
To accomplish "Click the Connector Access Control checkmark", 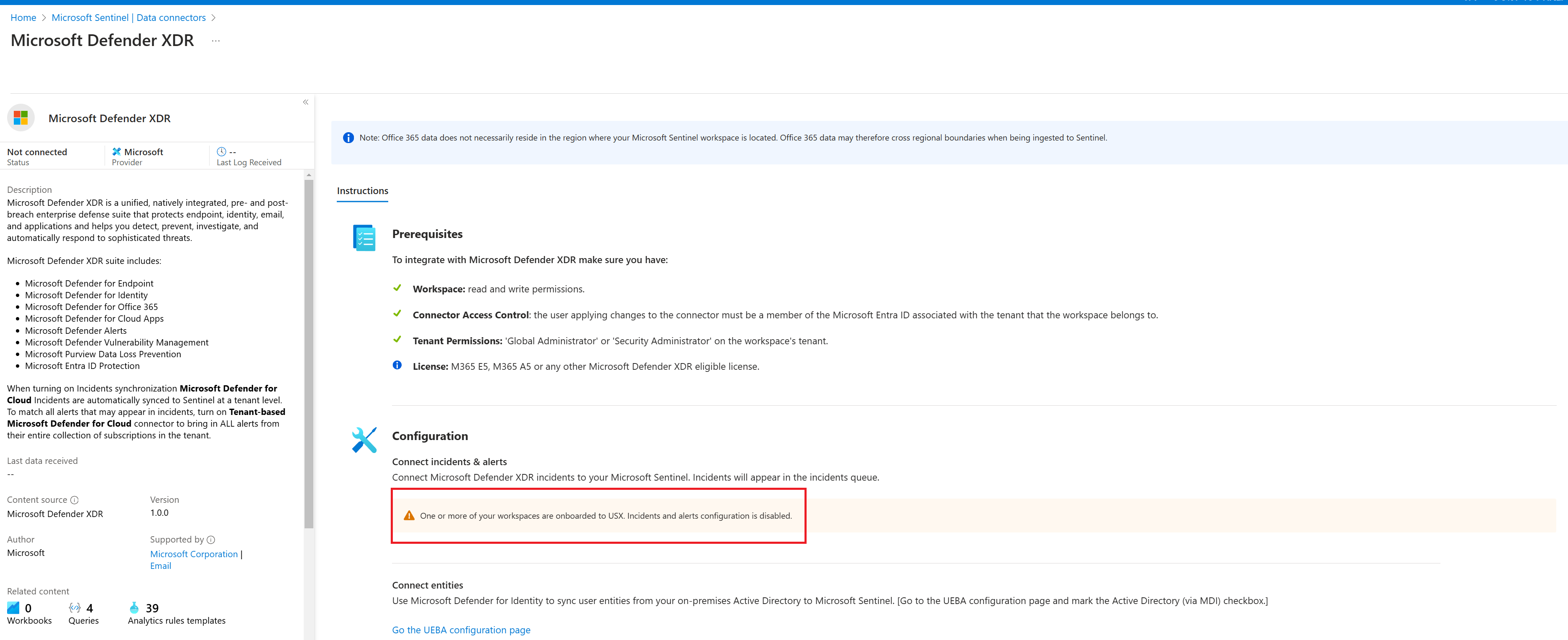I will click(x=397, y=314).
